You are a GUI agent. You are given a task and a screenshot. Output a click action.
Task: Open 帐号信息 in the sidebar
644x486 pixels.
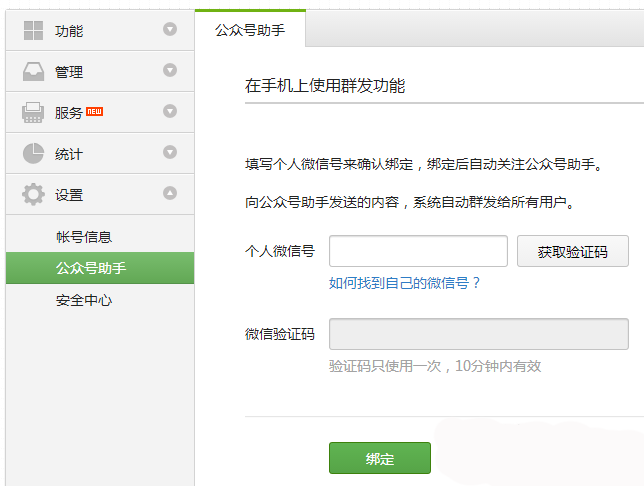[x=84, y=237]
